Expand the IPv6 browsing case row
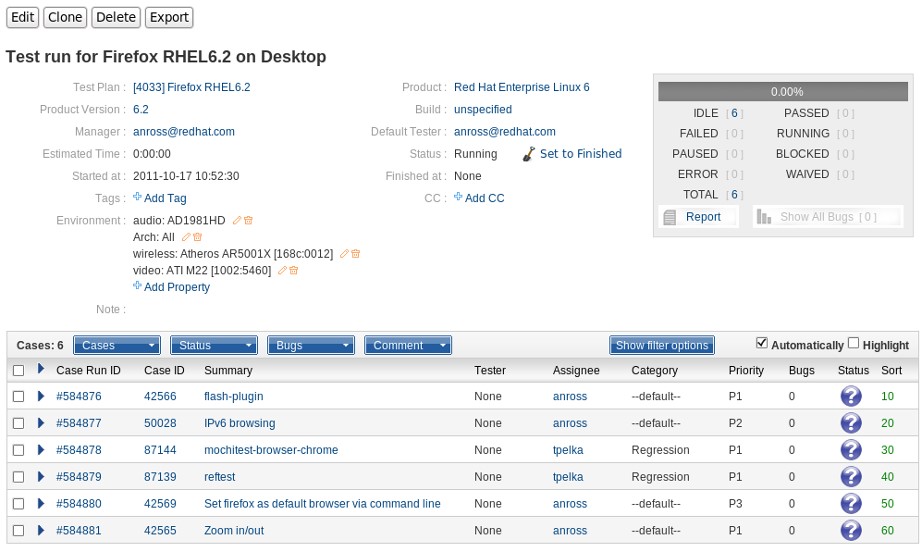This screenshot has height=552, width=922. click(41, 423)
